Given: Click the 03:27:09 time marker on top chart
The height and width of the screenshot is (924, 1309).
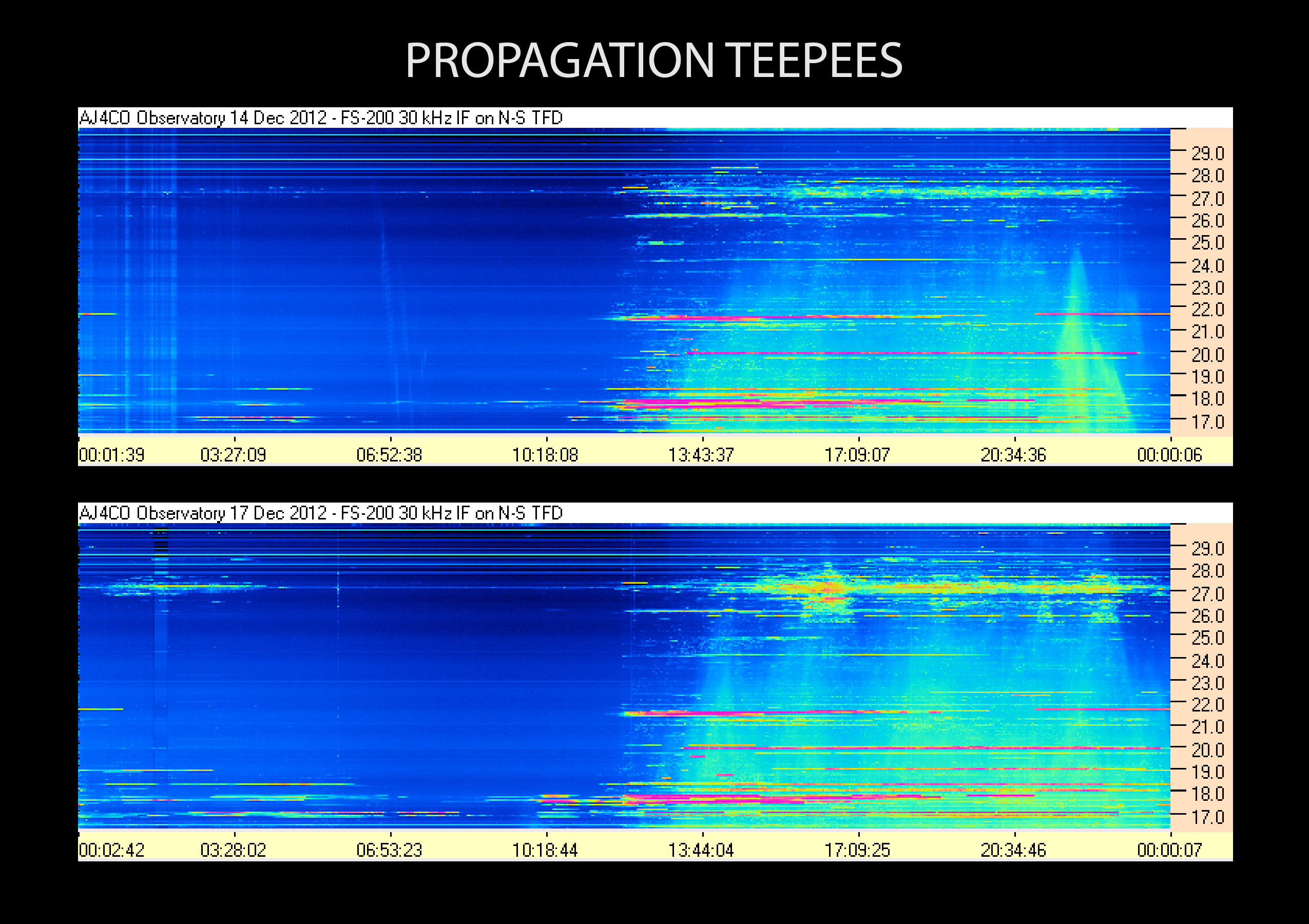Looking at the screenshot, I should click(233, 455).
